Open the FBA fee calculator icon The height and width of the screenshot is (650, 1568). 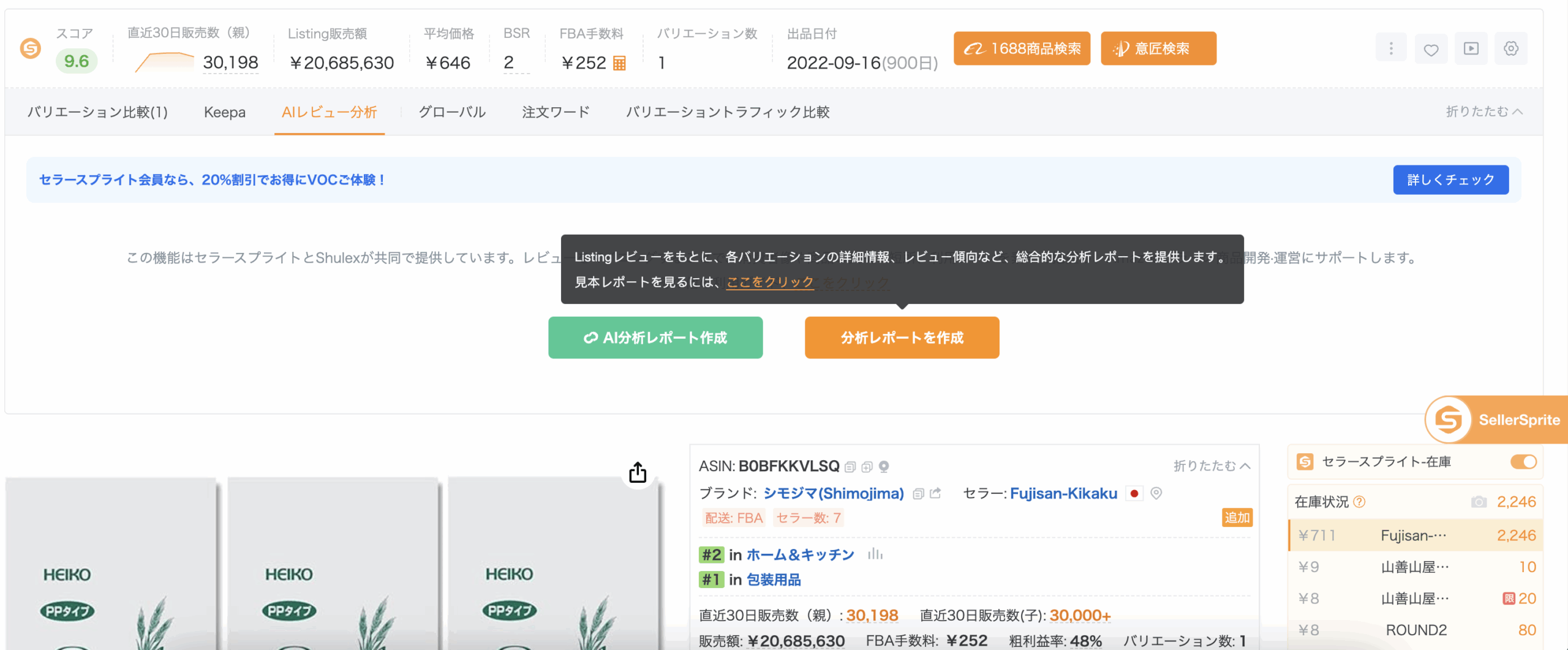(x=619, y=63)
